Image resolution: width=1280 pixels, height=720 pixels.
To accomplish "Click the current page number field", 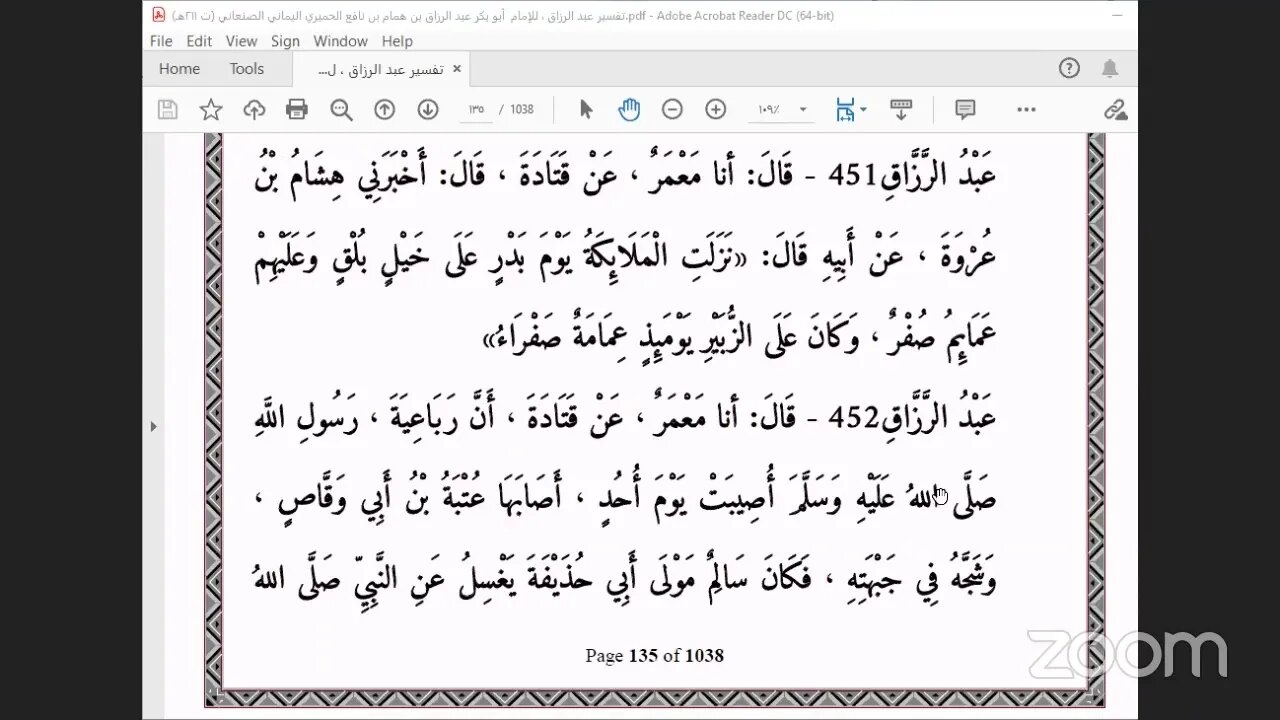I will point(475,110).
